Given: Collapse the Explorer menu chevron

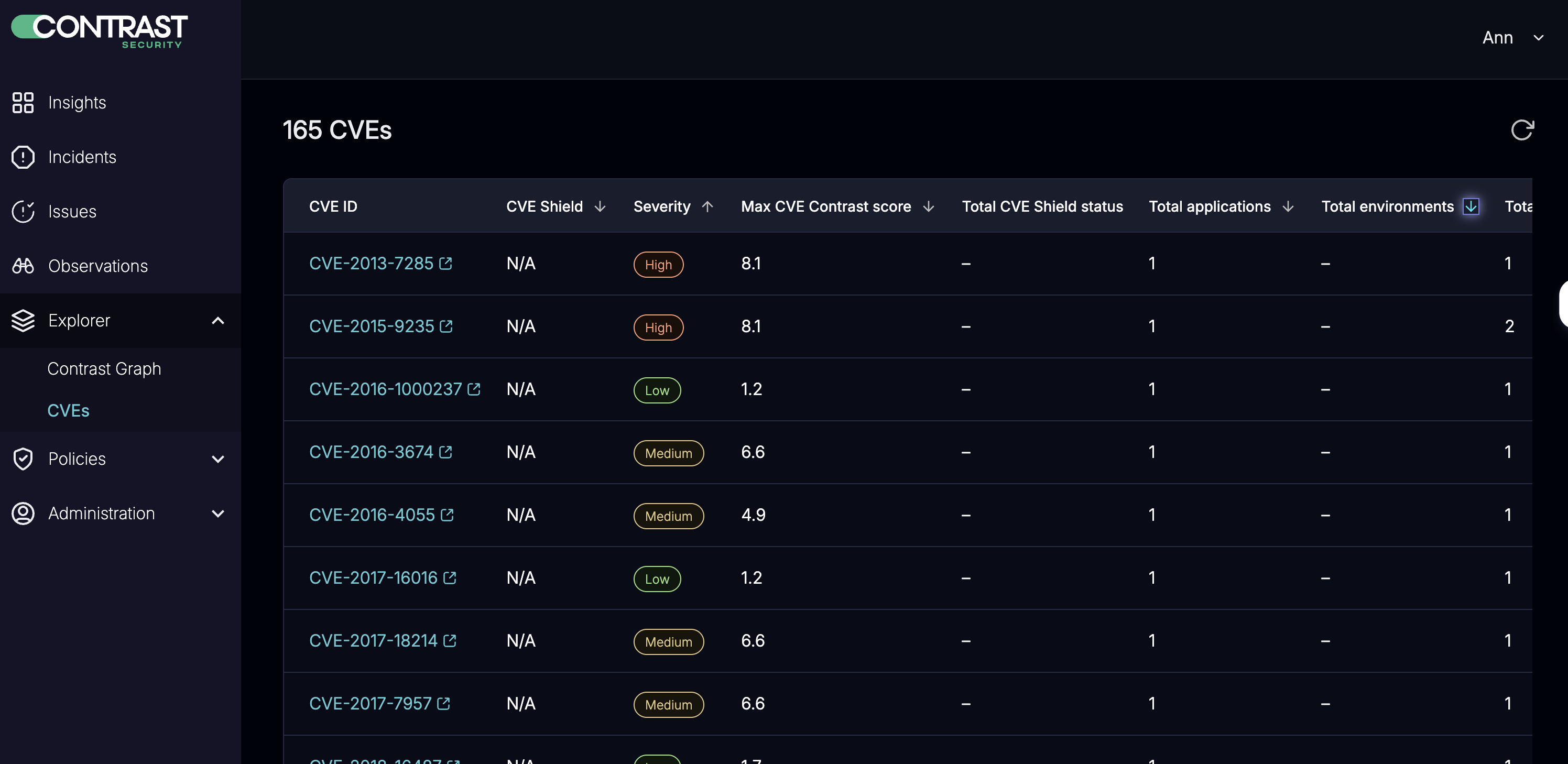Looking at the screenshot, I should coord(218,320).
